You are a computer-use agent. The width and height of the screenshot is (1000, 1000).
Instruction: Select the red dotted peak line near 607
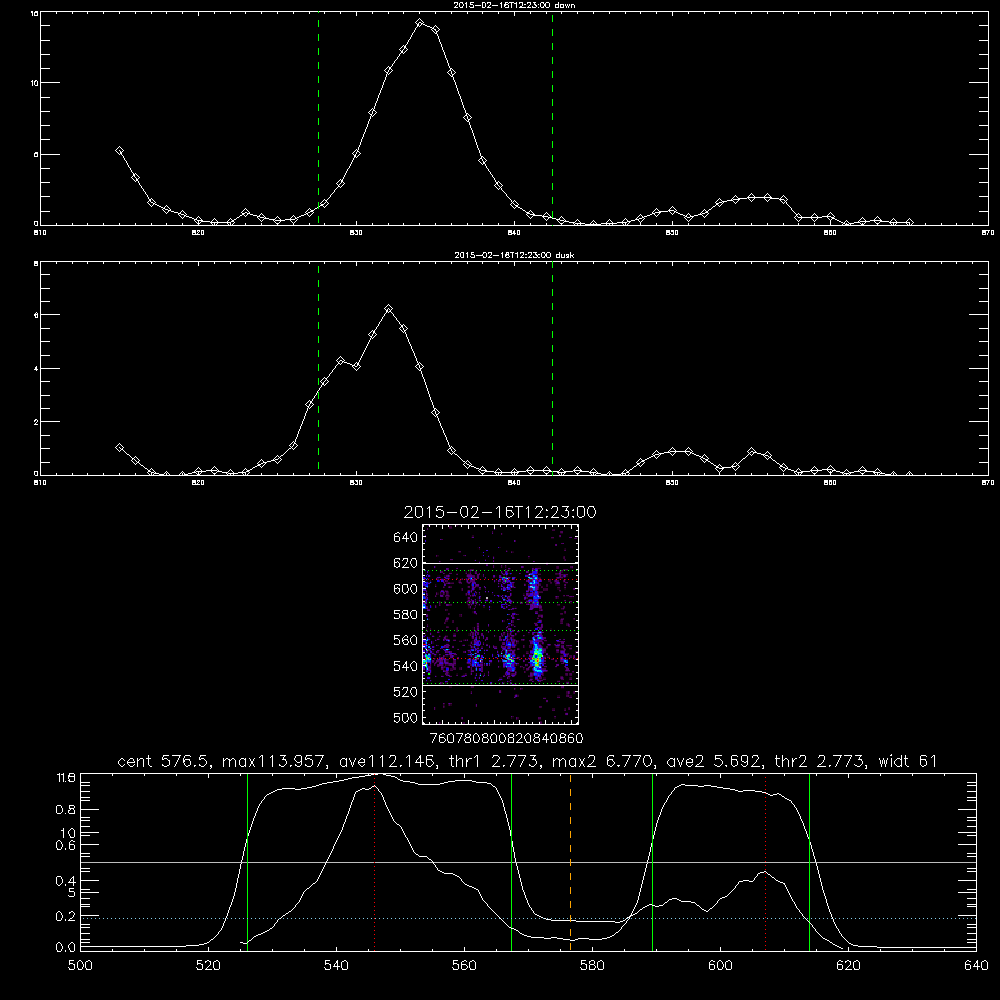pos(765,862)
